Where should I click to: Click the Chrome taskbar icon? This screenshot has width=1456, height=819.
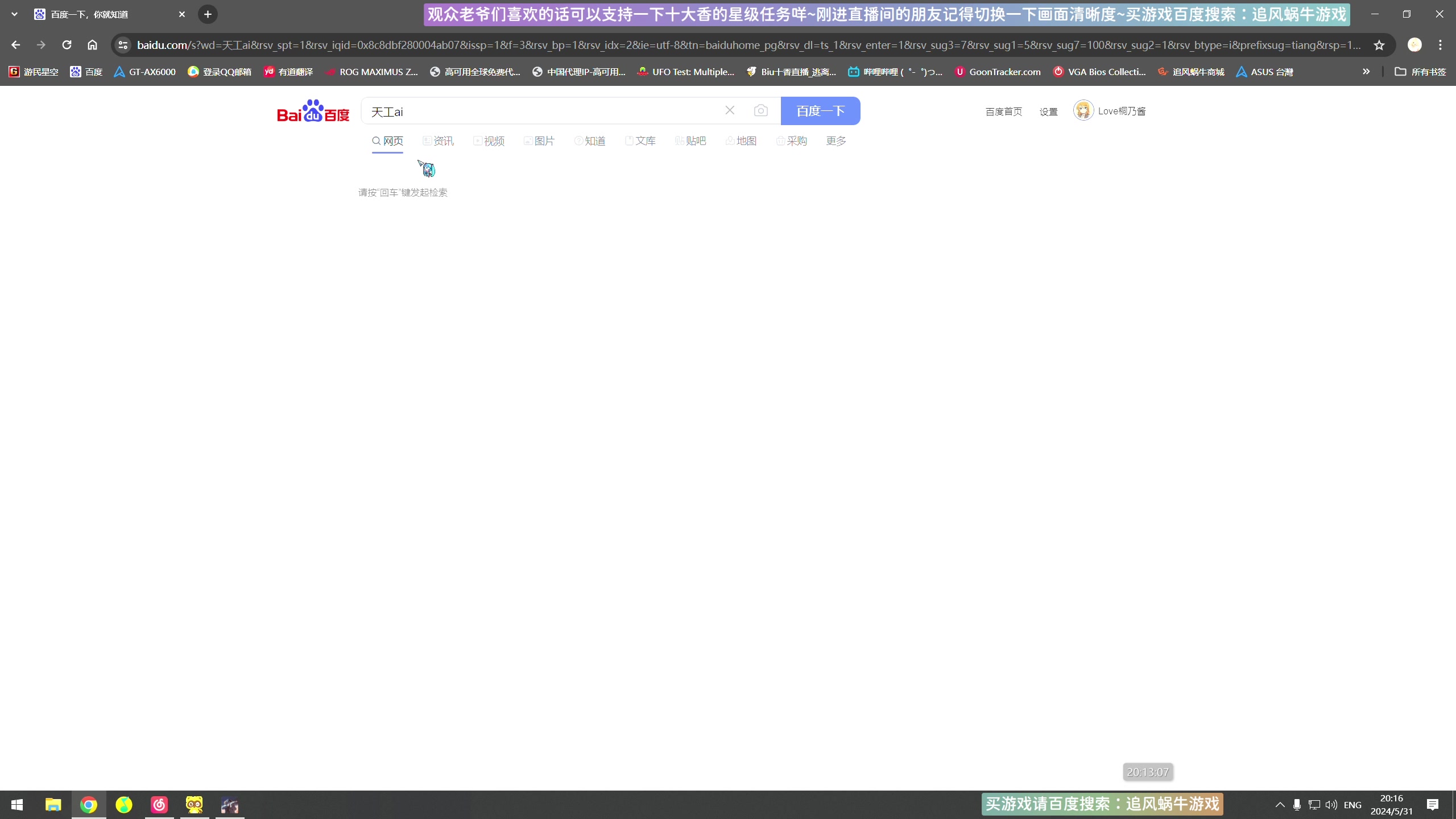point(89,805)
